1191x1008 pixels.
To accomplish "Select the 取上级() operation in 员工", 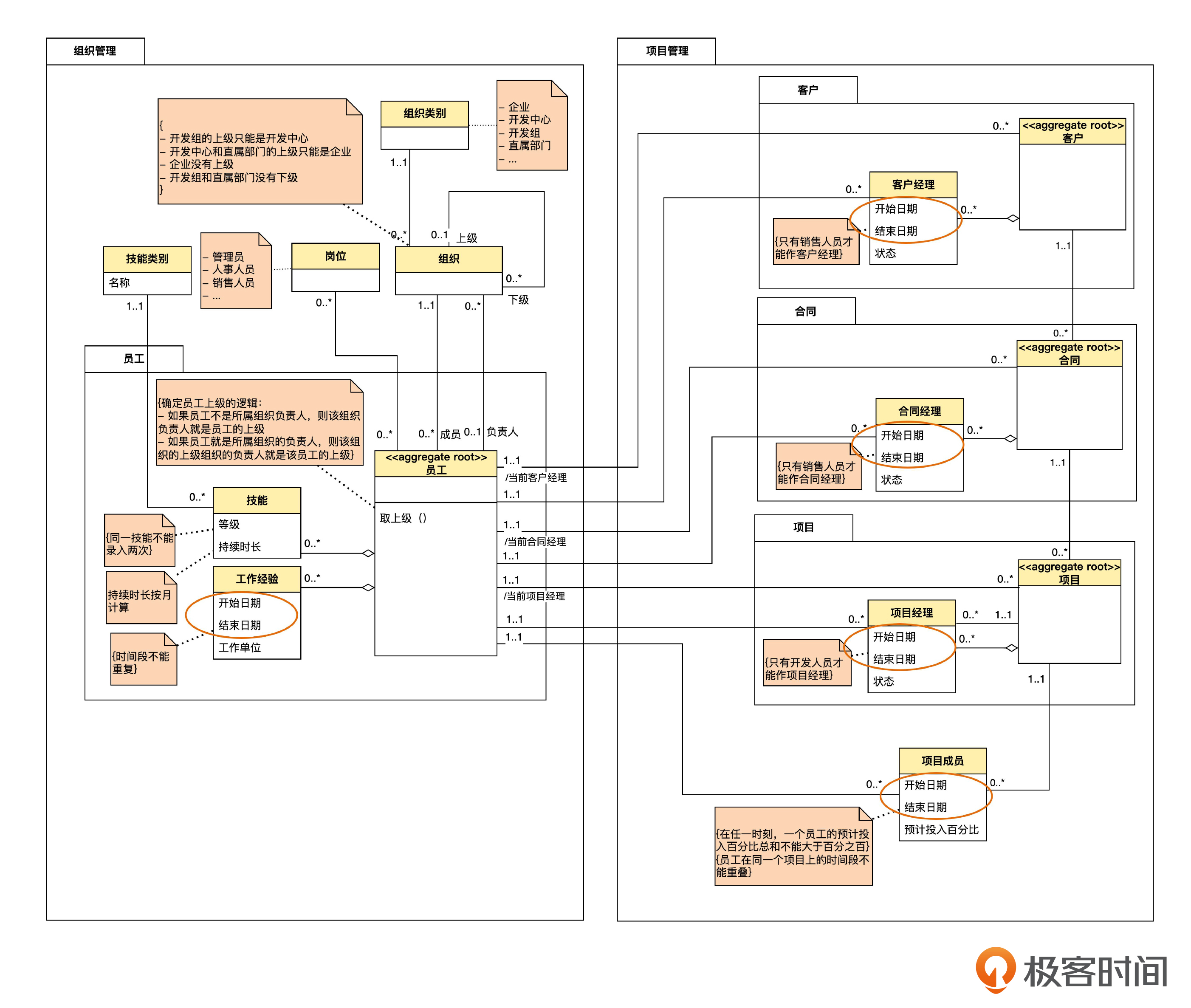I will pos(403,518).
